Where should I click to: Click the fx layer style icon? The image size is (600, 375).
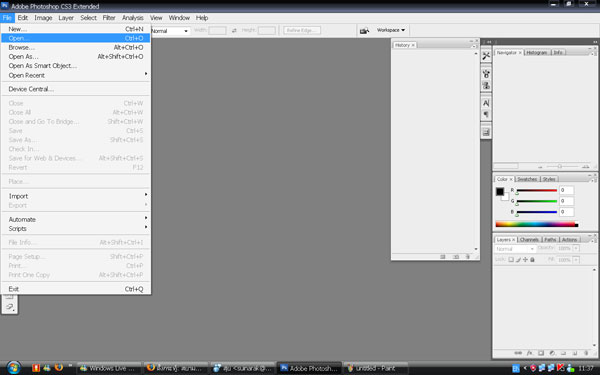click(x=530, y=353)
